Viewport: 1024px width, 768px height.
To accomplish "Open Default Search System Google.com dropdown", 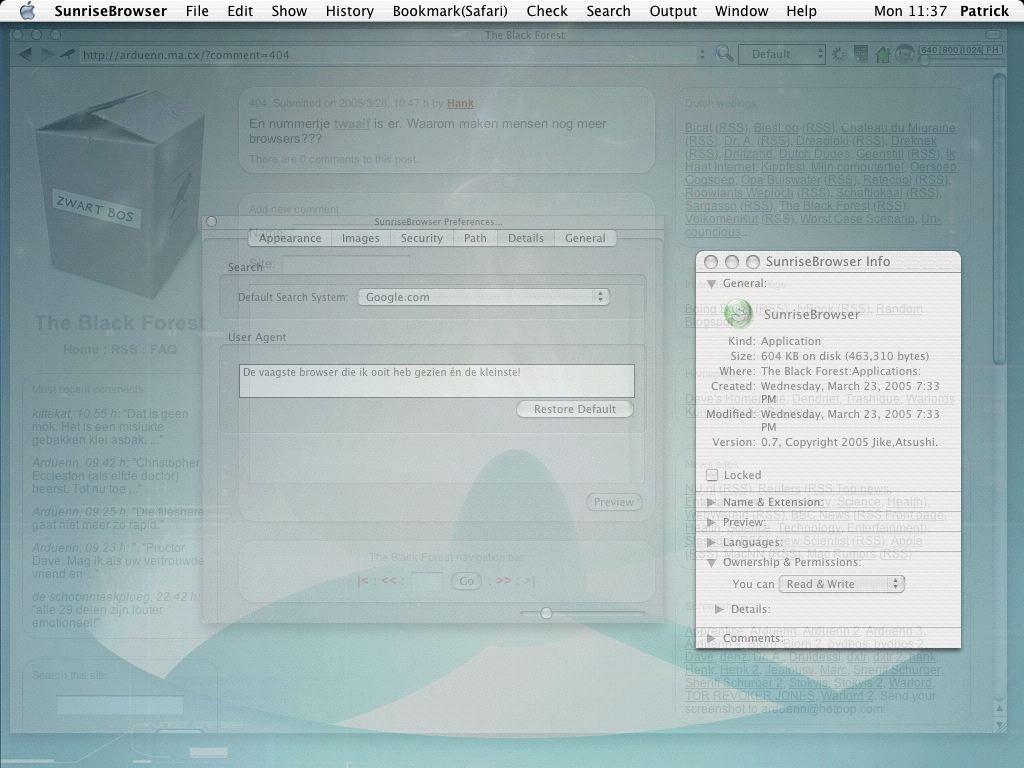I will pyautogui.click(x=483, y=297).
